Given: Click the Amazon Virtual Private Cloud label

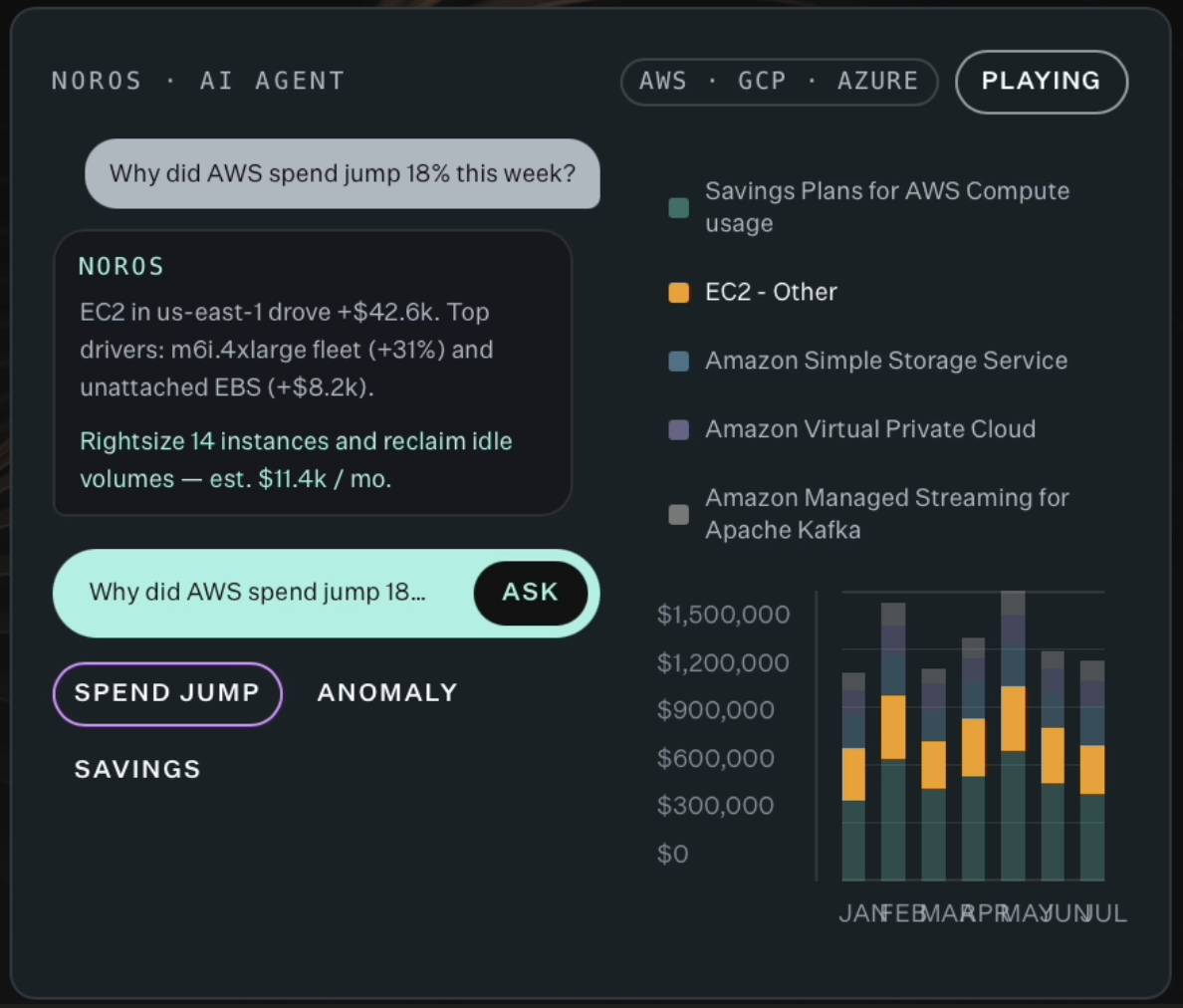Looking at the screenshot, I should point(870,430).
